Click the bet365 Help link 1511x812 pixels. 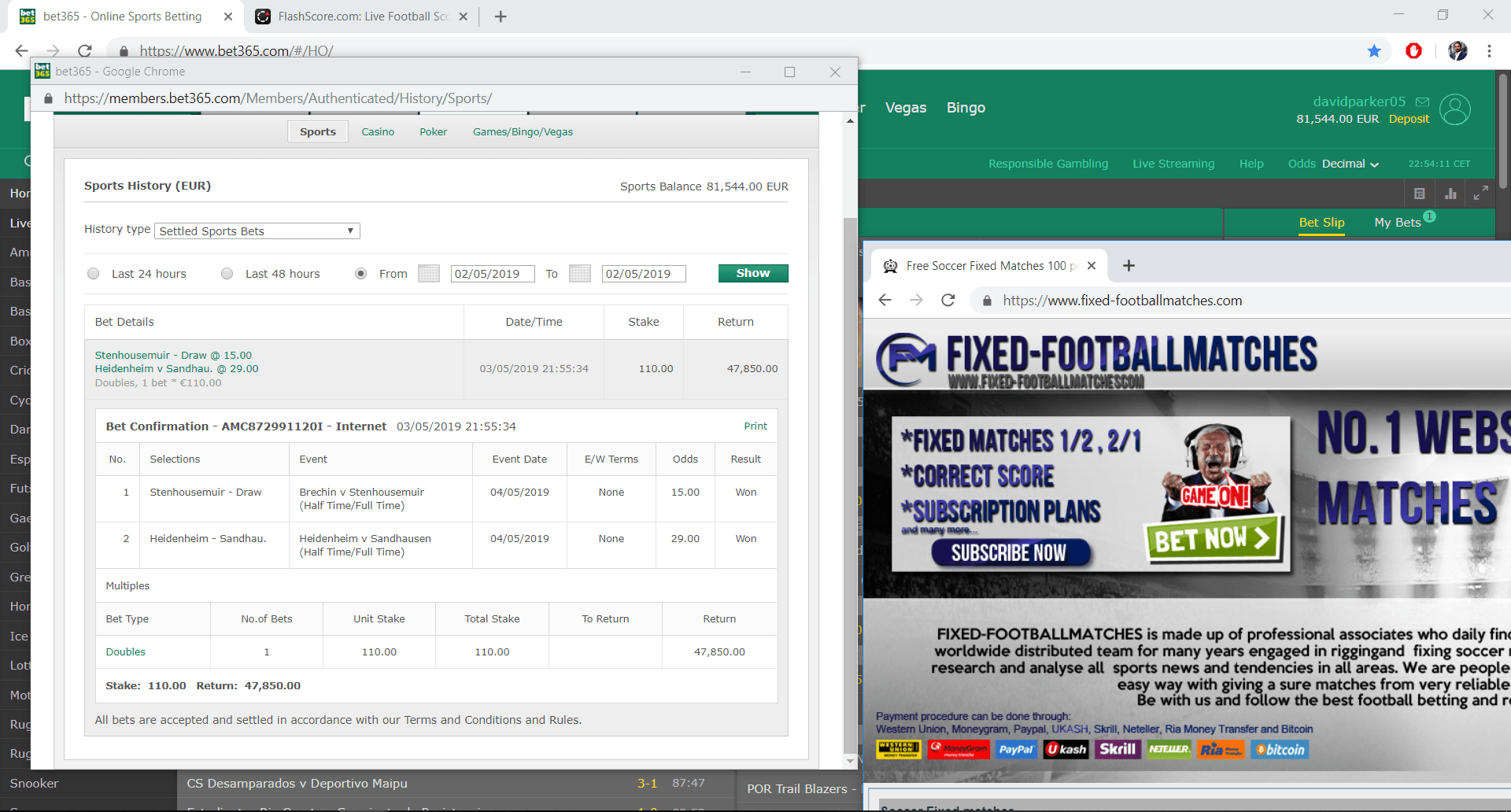[x=1251, y=164]
